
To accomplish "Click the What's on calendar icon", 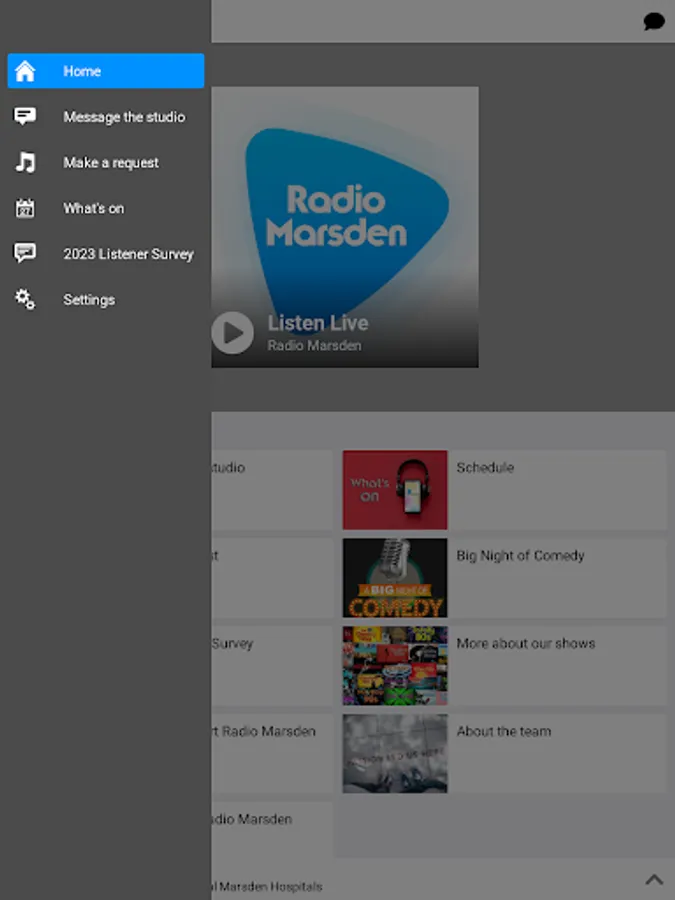I will click(25, 208).
